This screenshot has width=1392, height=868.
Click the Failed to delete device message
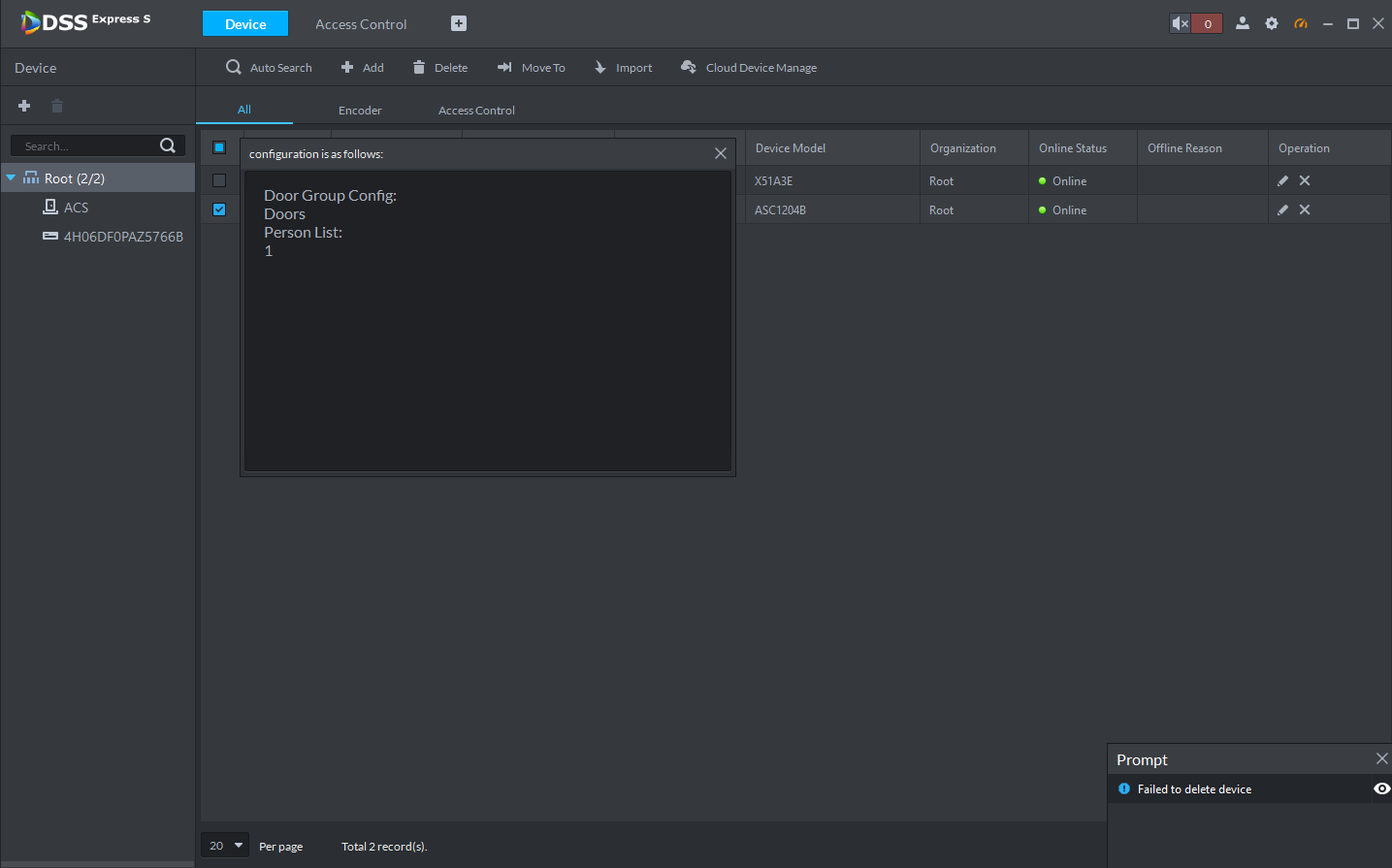point(1194,789)
